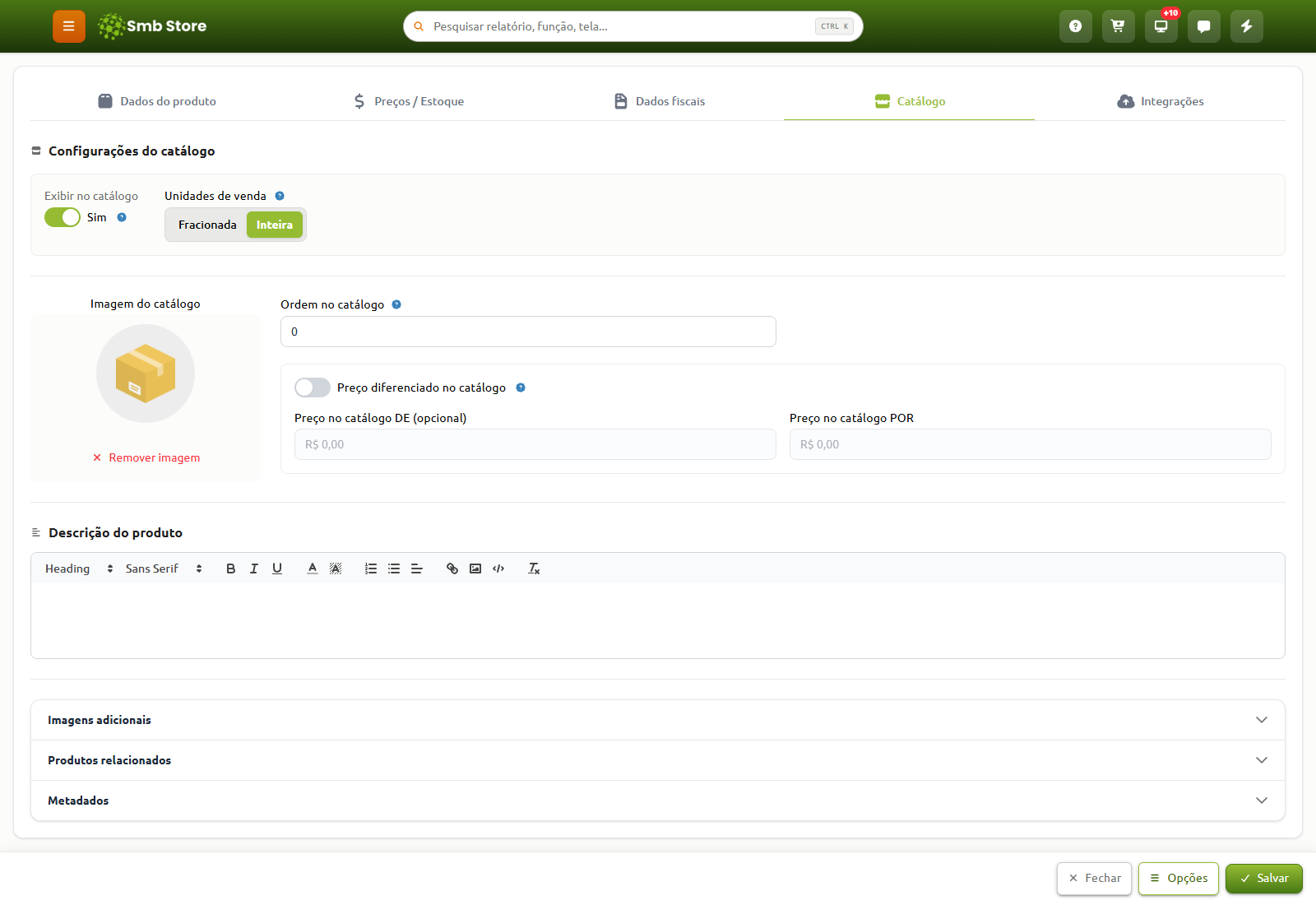Insert a bullet list
Screen dimensions: 1316x905
tap(394, 569)
